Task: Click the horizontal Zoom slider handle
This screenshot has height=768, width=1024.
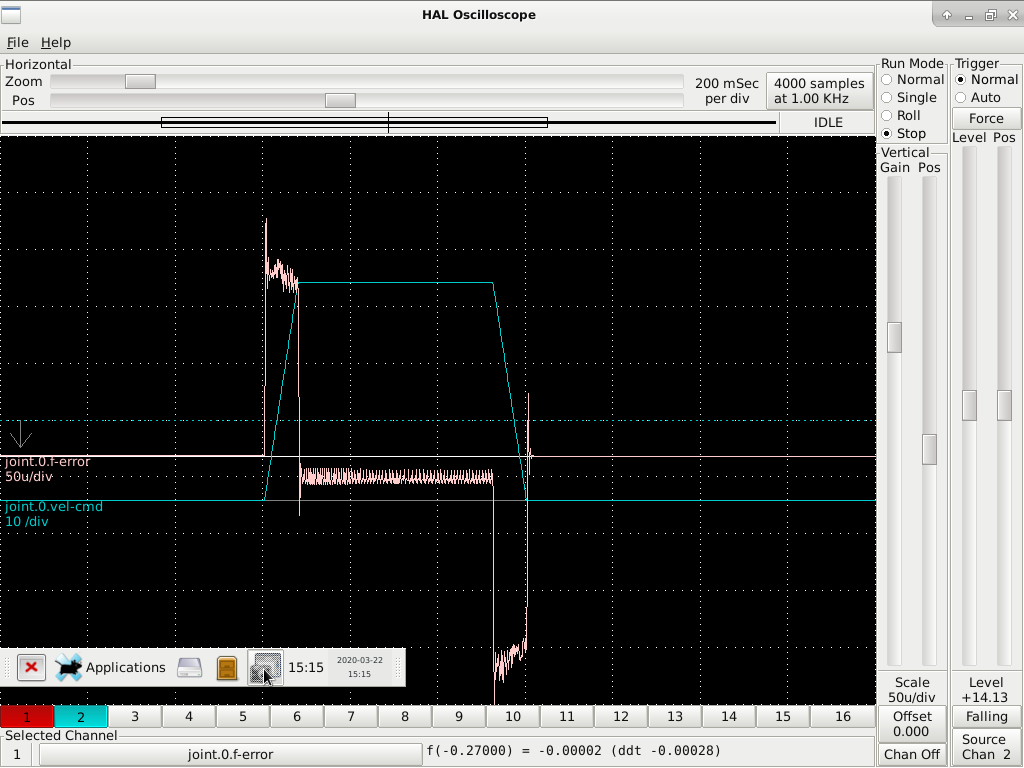Action: pyautogui.click(x=140, y=81)
